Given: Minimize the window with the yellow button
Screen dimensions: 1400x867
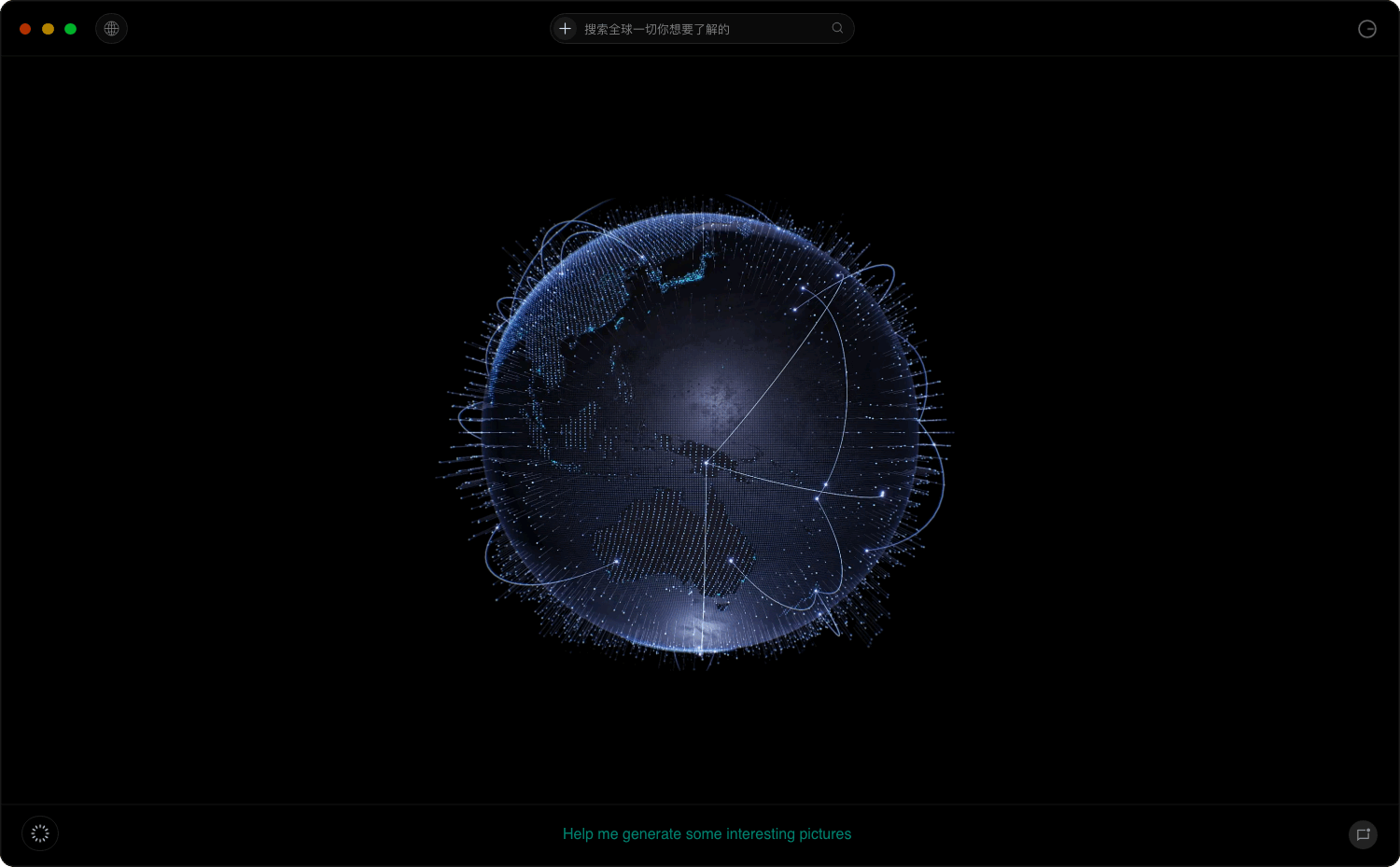Looking at the screenshot, I should coord(48,29).
